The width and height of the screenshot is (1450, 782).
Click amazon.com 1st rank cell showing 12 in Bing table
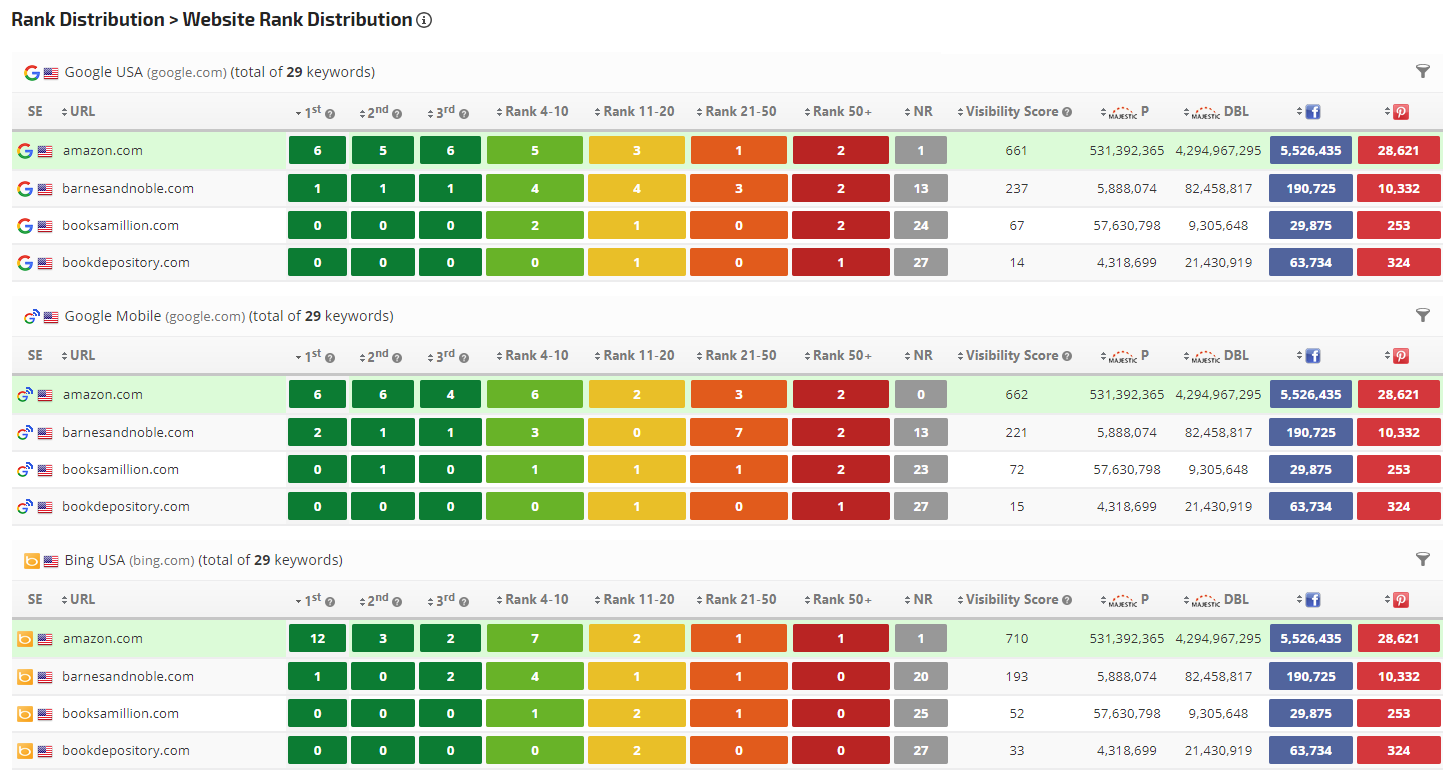(x=317, y=639)
